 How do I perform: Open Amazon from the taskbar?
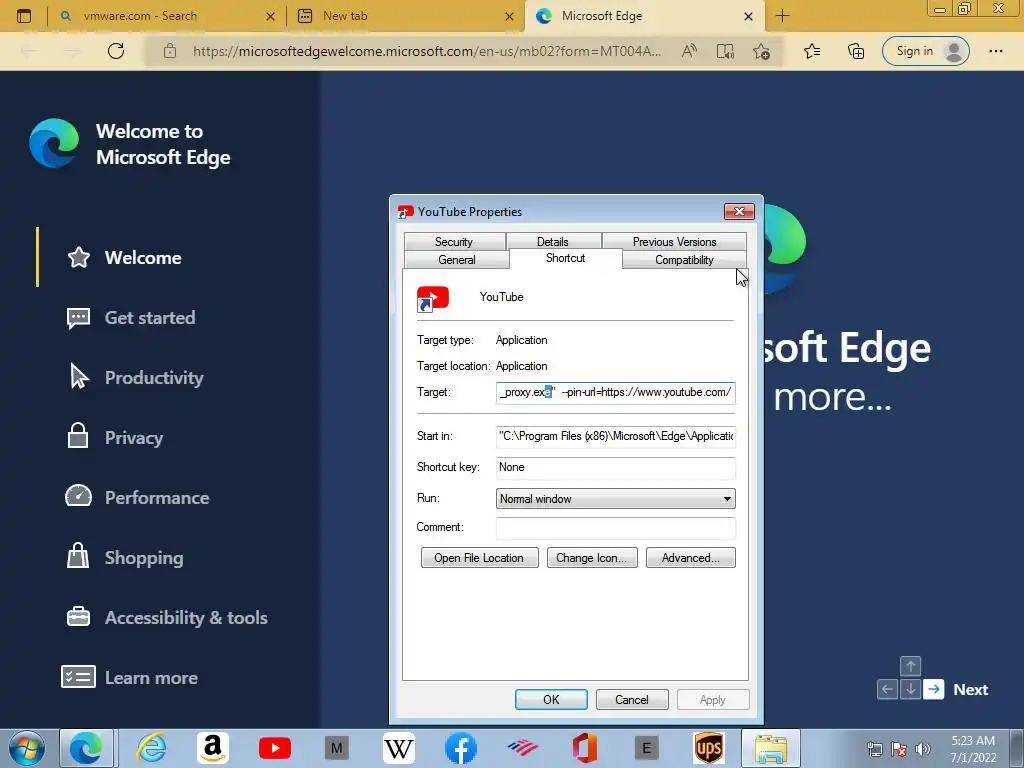(x=213, y=748)
